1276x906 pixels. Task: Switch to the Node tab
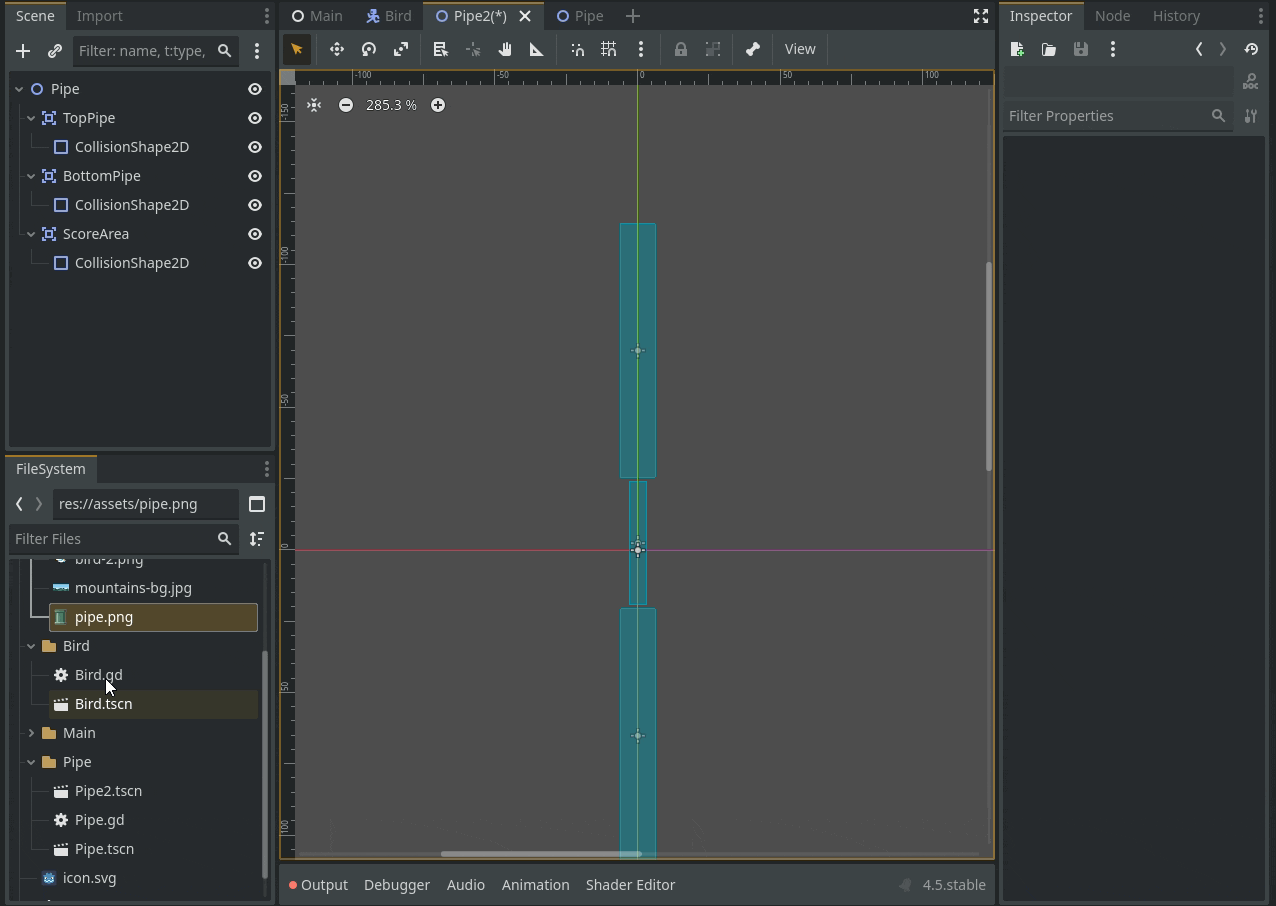pyautogui.click(x=1112, y=16)
